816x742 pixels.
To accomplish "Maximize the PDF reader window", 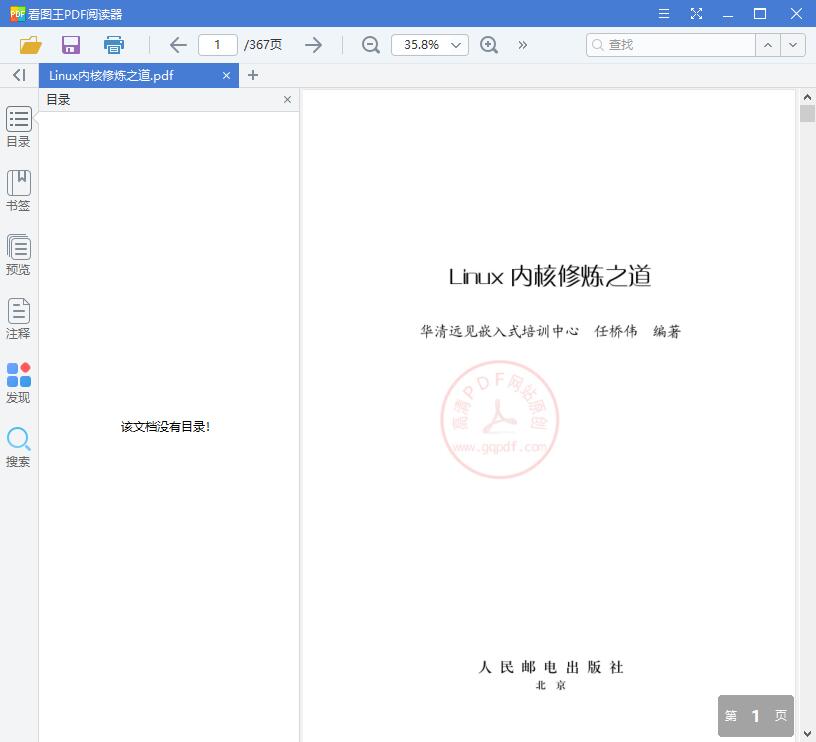I will point(760,14).
